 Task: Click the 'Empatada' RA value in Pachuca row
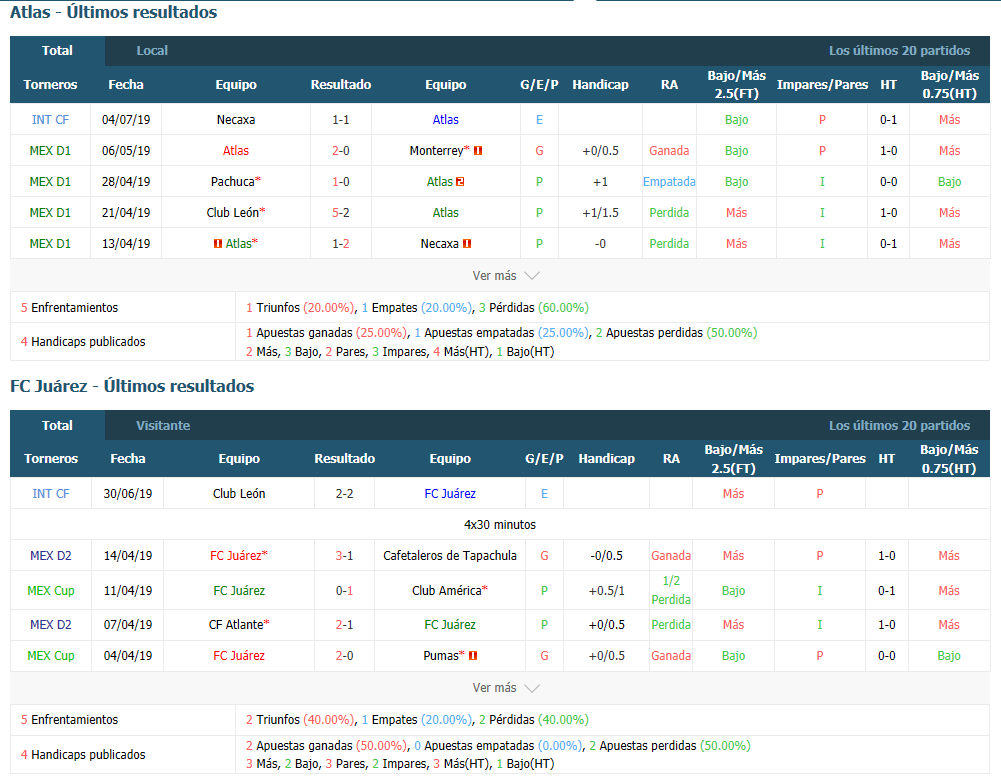(669, 182)
